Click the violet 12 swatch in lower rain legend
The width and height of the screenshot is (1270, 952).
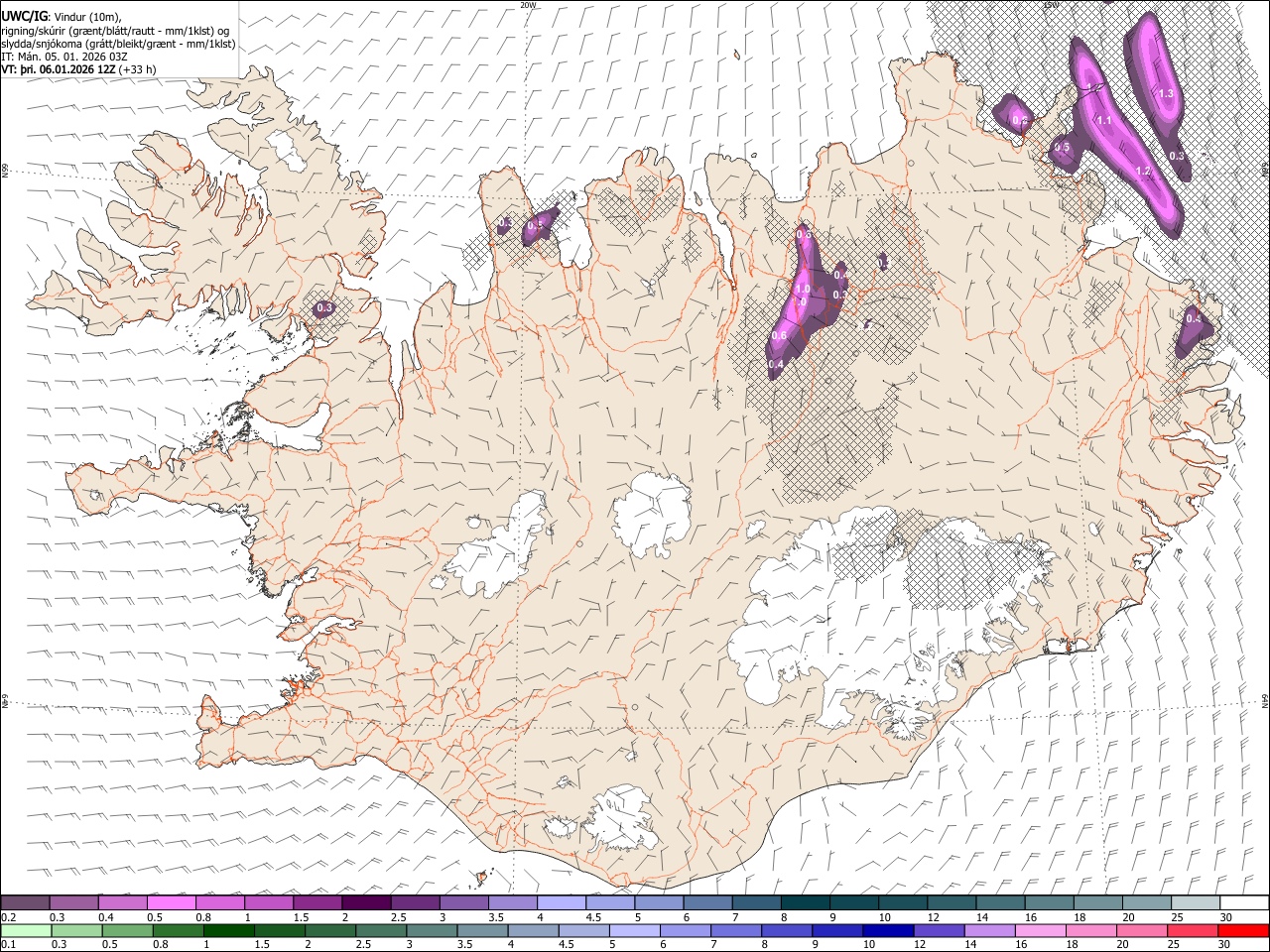pos(939,930)
